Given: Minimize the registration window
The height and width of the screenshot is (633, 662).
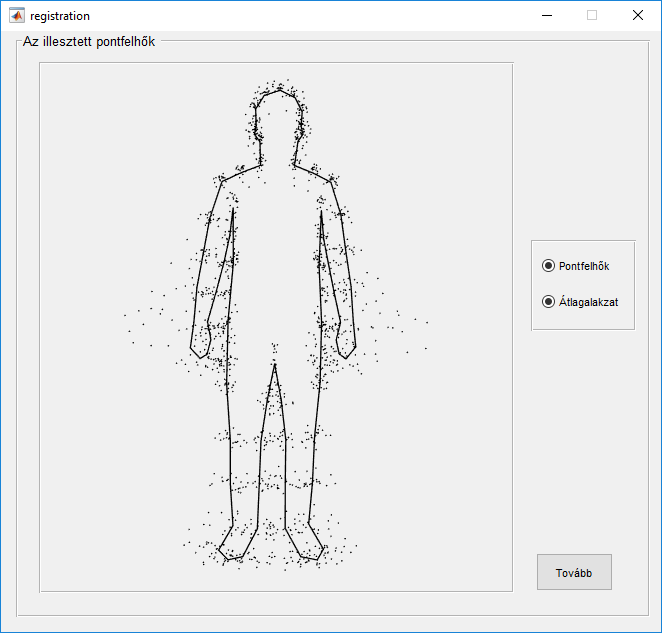Looking at the screenshot, I should point(546,15).
